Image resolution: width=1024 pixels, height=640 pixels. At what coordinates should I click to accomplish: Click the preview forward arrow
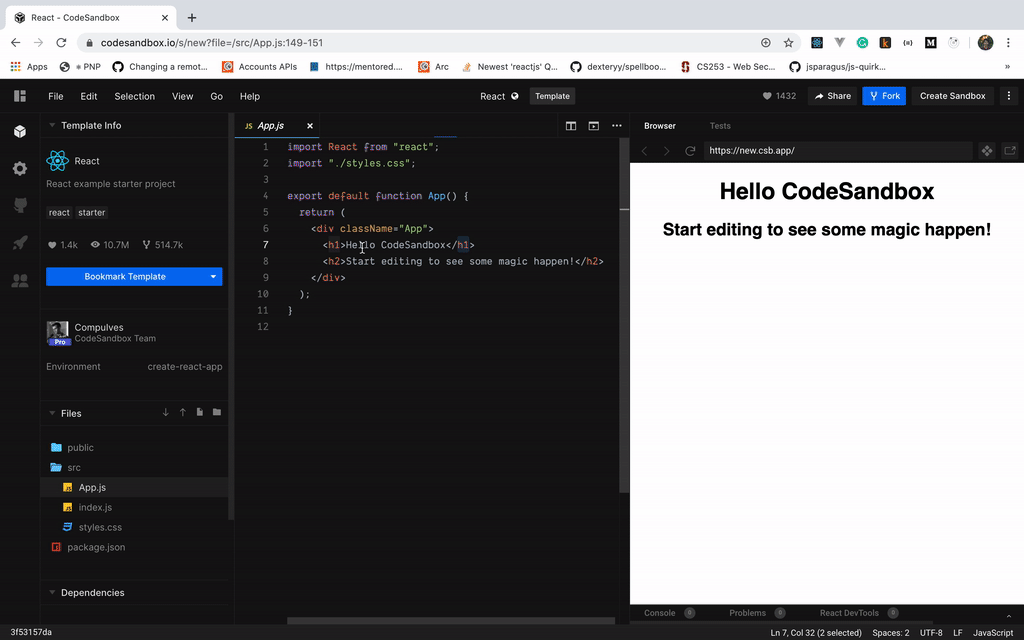tap(667, 151)
